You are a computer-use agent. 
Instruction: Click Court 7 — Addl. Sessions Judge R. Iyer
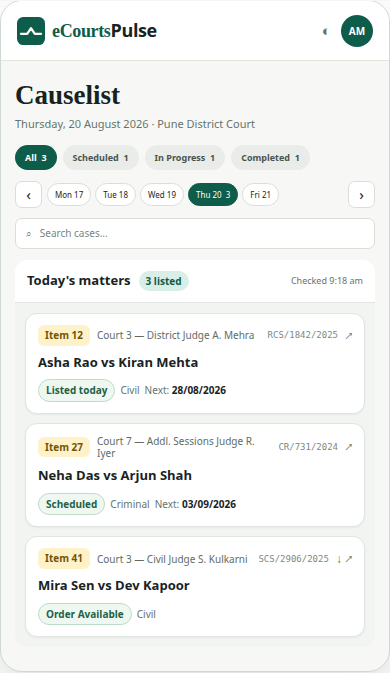[176, 447]
